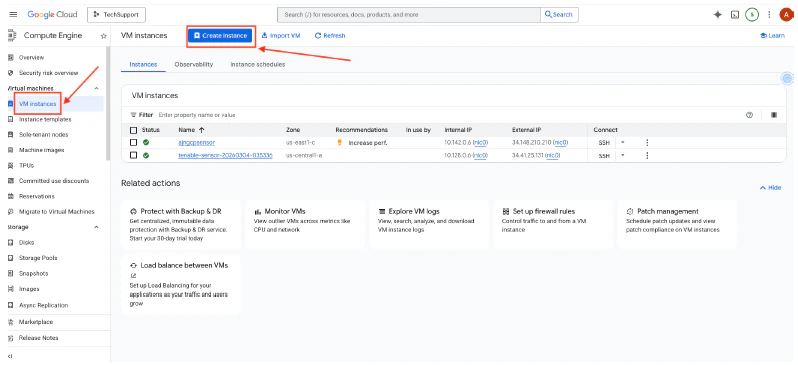Hide the Related actions section
The width and height of the screenshot is (798, 365).
tap(771, 188)
